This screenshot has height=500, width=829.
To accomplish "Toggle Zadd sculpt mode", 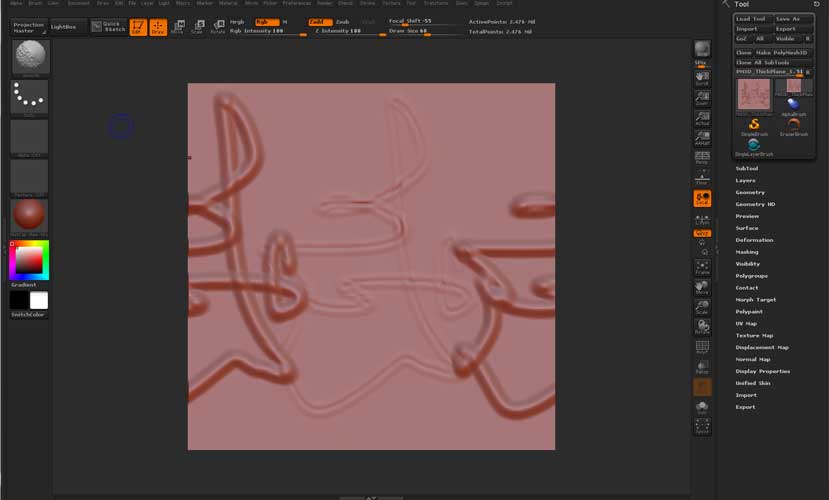I will coord(320,22).
